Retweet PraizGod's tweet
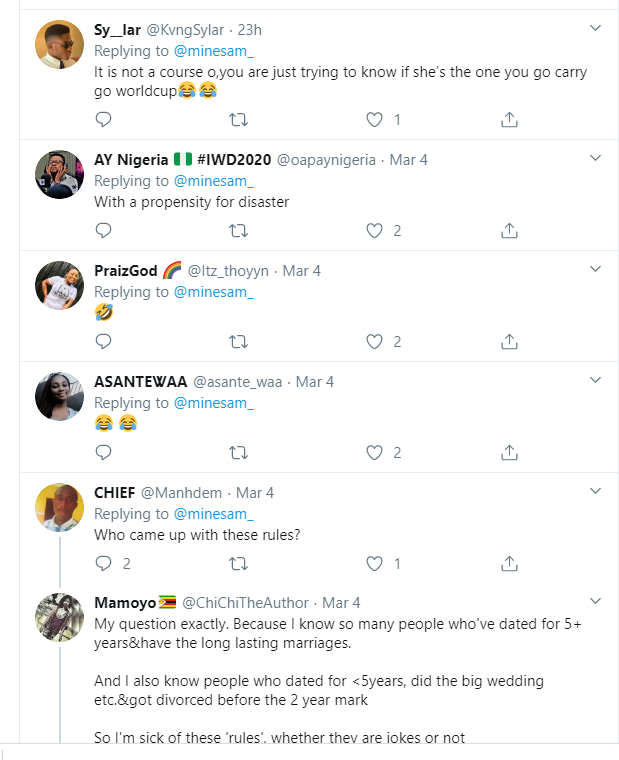619x760 pixels. (239, 342)
